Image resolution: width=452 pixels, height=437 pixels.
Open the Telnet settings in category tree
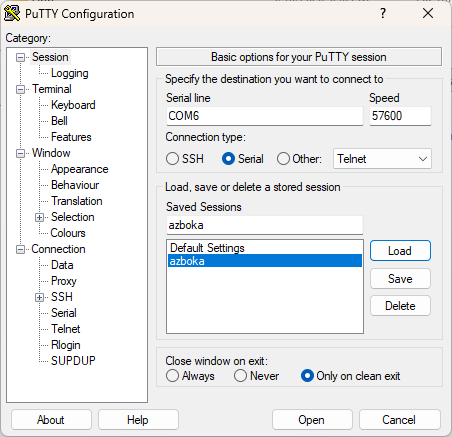click(x=66, y=329)
